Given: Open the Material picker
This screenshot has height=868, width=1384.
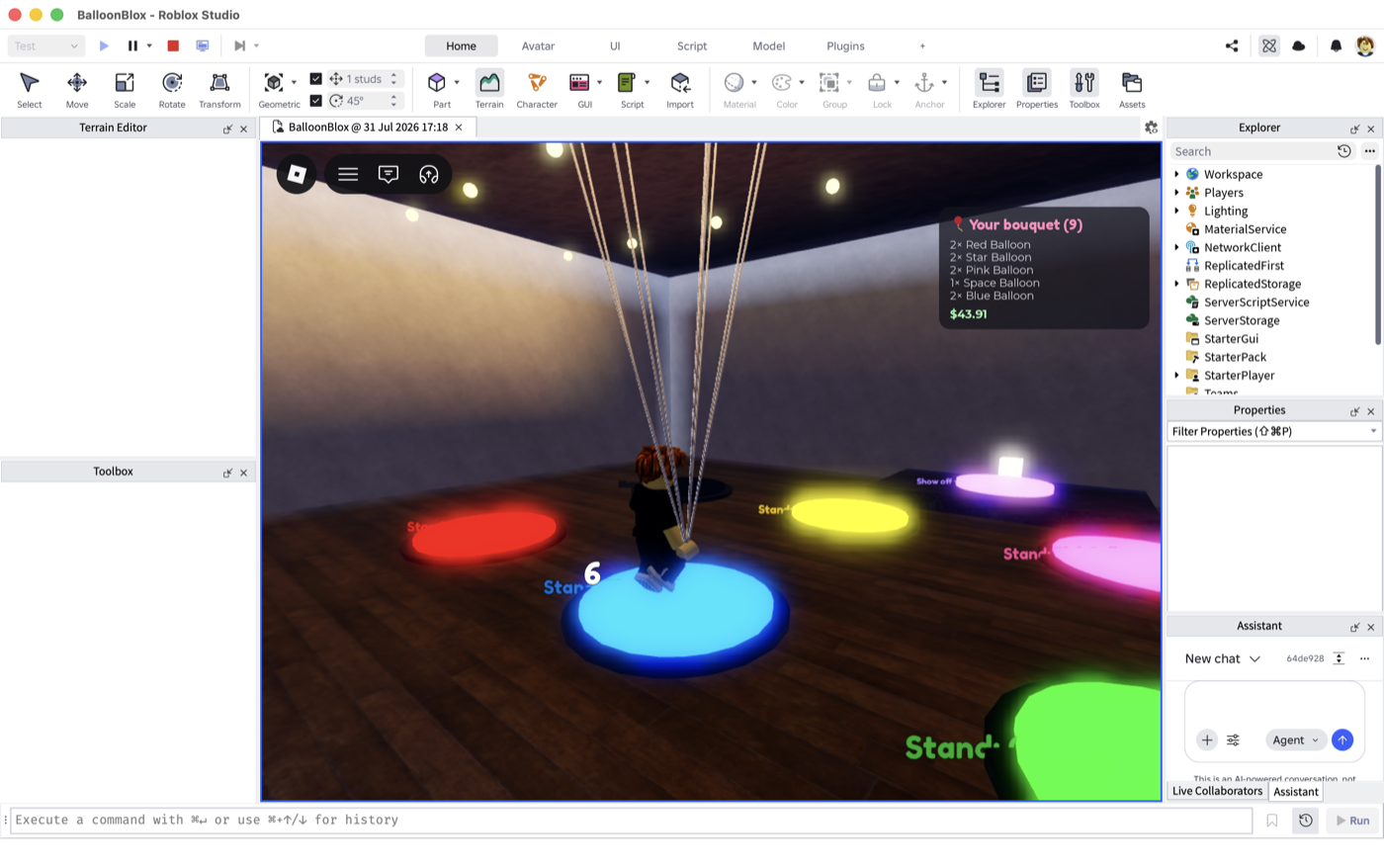Looking at the screenshot, I should [x=734, y=82].
